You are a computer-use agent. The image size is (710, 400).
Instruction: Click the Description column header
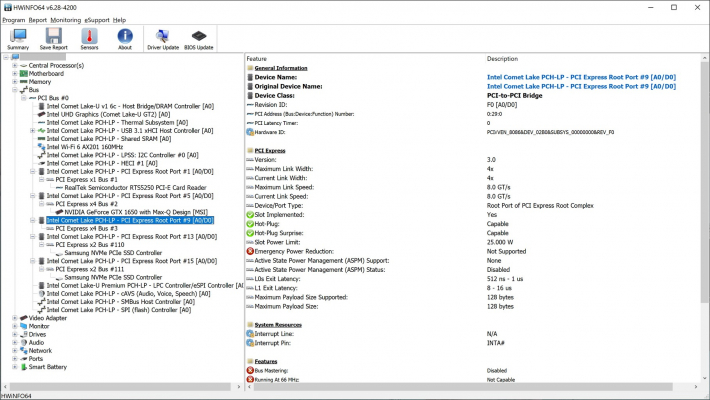coord(503,59)
